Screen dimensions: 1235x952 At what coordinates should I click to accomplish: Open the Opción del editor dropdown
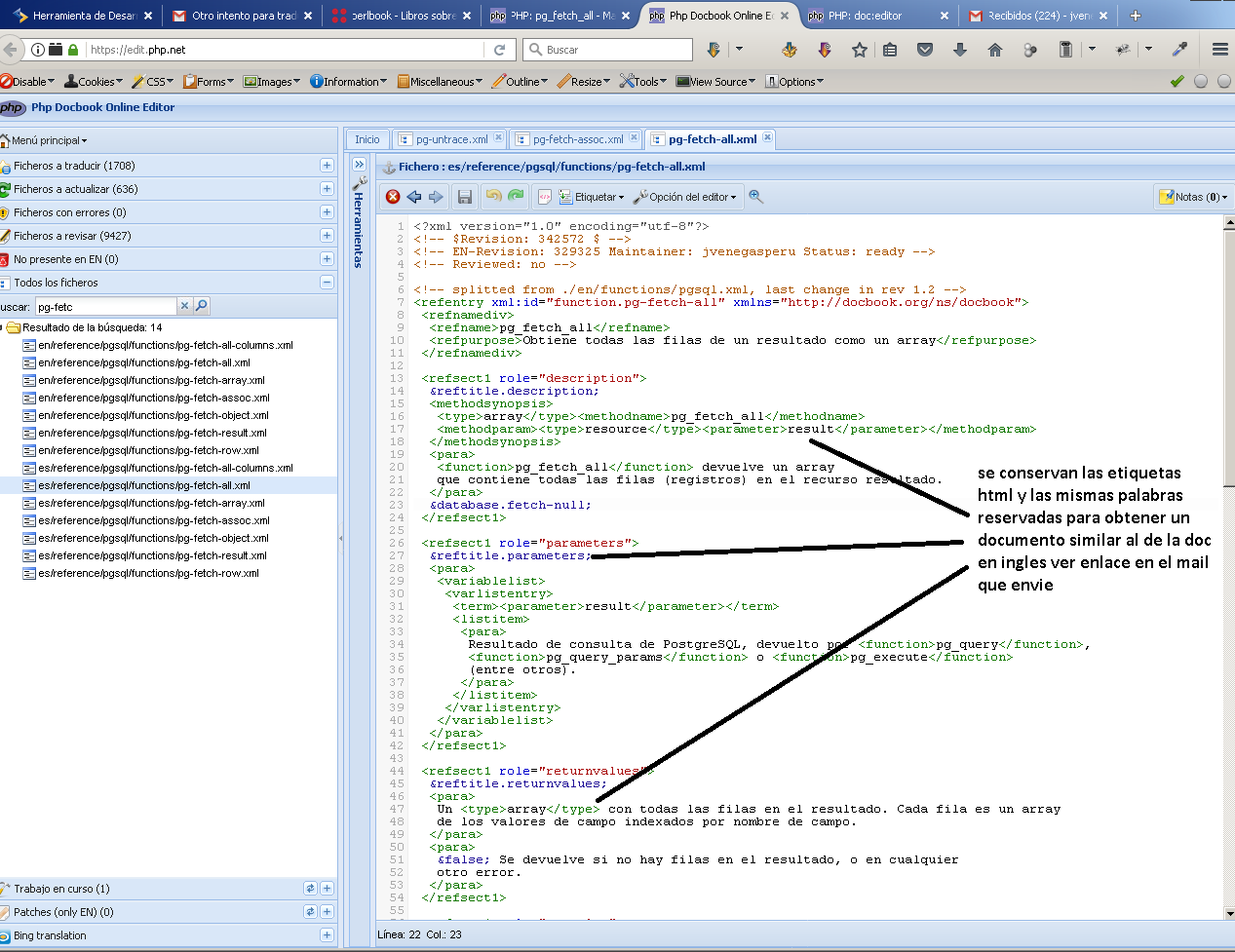(685, 197)
